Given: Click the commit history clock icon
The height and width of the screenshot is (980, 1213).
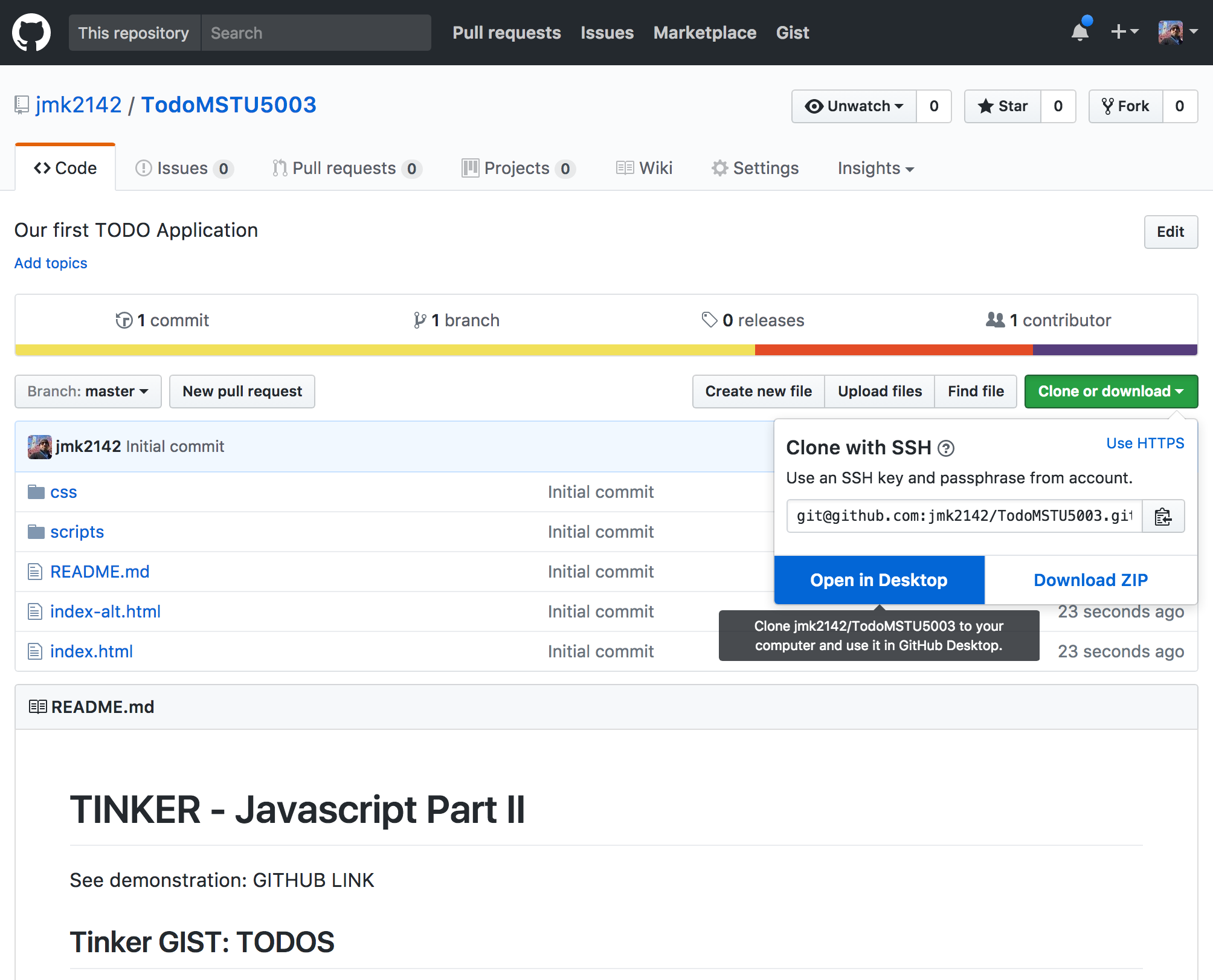Looking at the screenshot, I should pos(124,320).
